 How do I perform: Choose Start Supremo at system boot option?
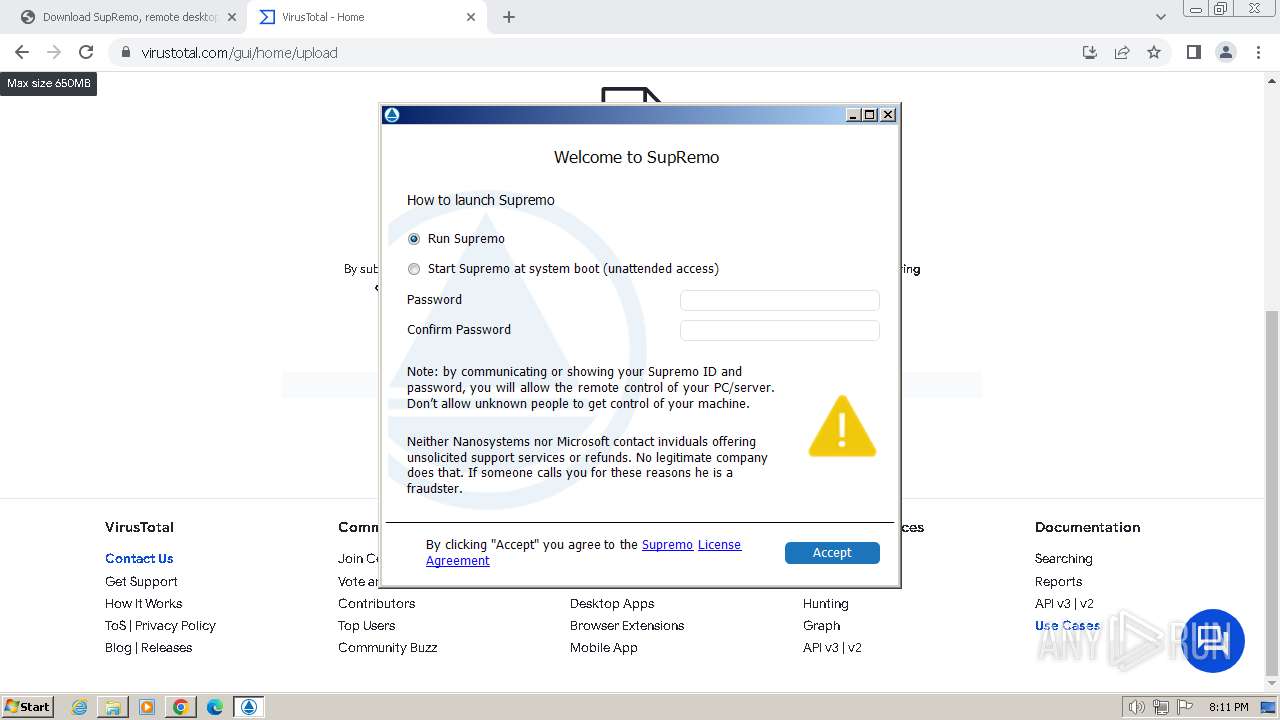coord(414,269)
